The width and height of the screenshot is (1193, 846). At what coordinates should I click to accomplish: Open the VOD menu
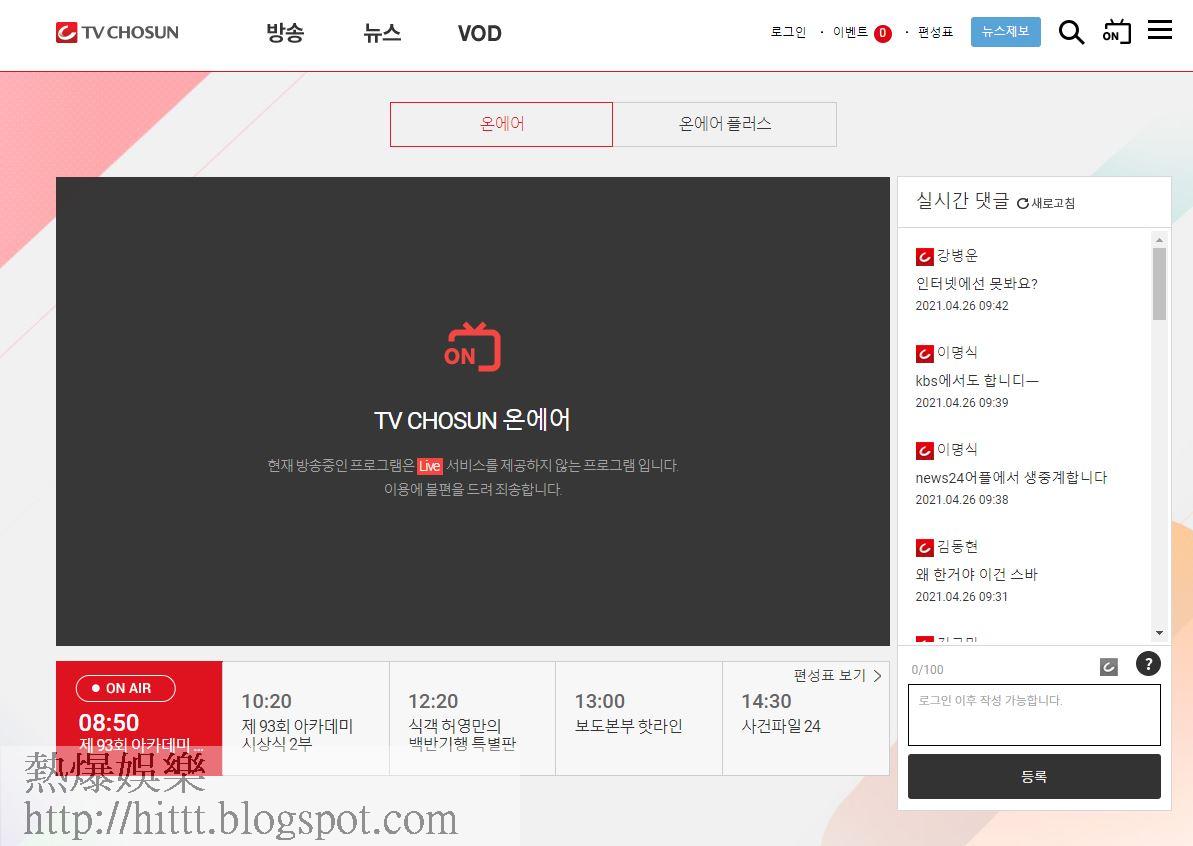pos(479,33)
